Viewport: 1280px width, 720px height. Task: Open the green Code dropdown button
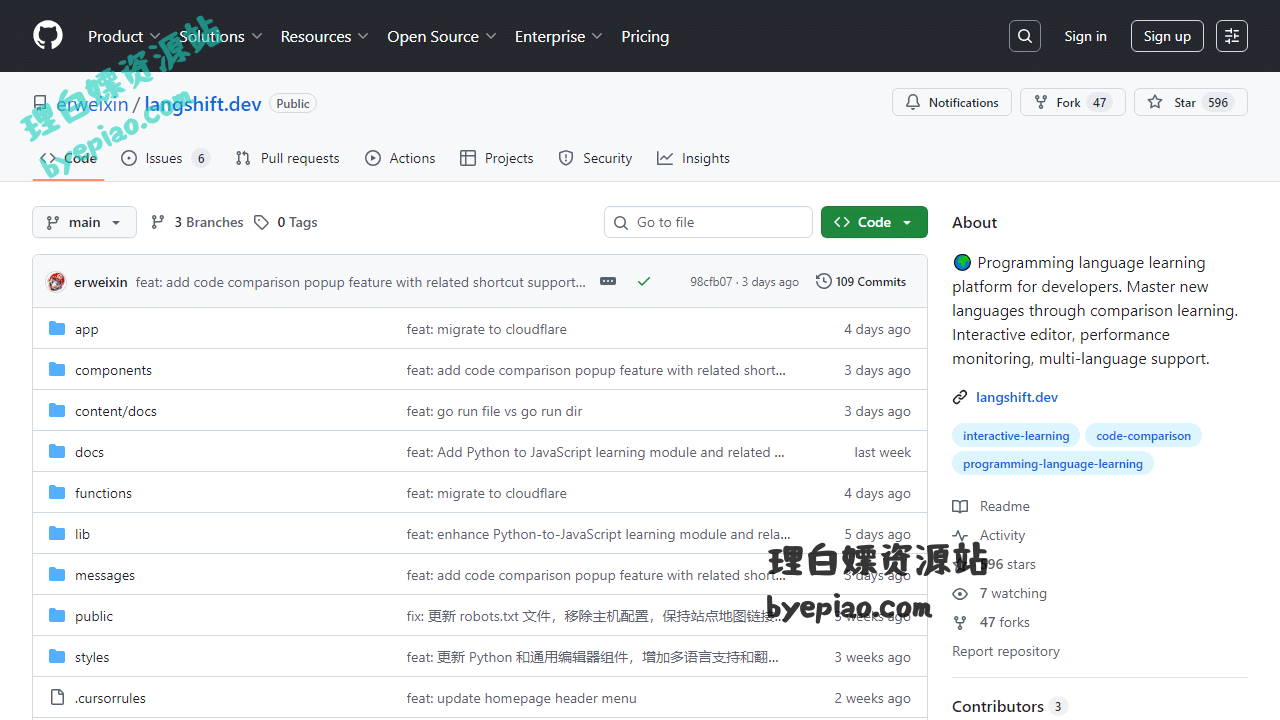874,222
